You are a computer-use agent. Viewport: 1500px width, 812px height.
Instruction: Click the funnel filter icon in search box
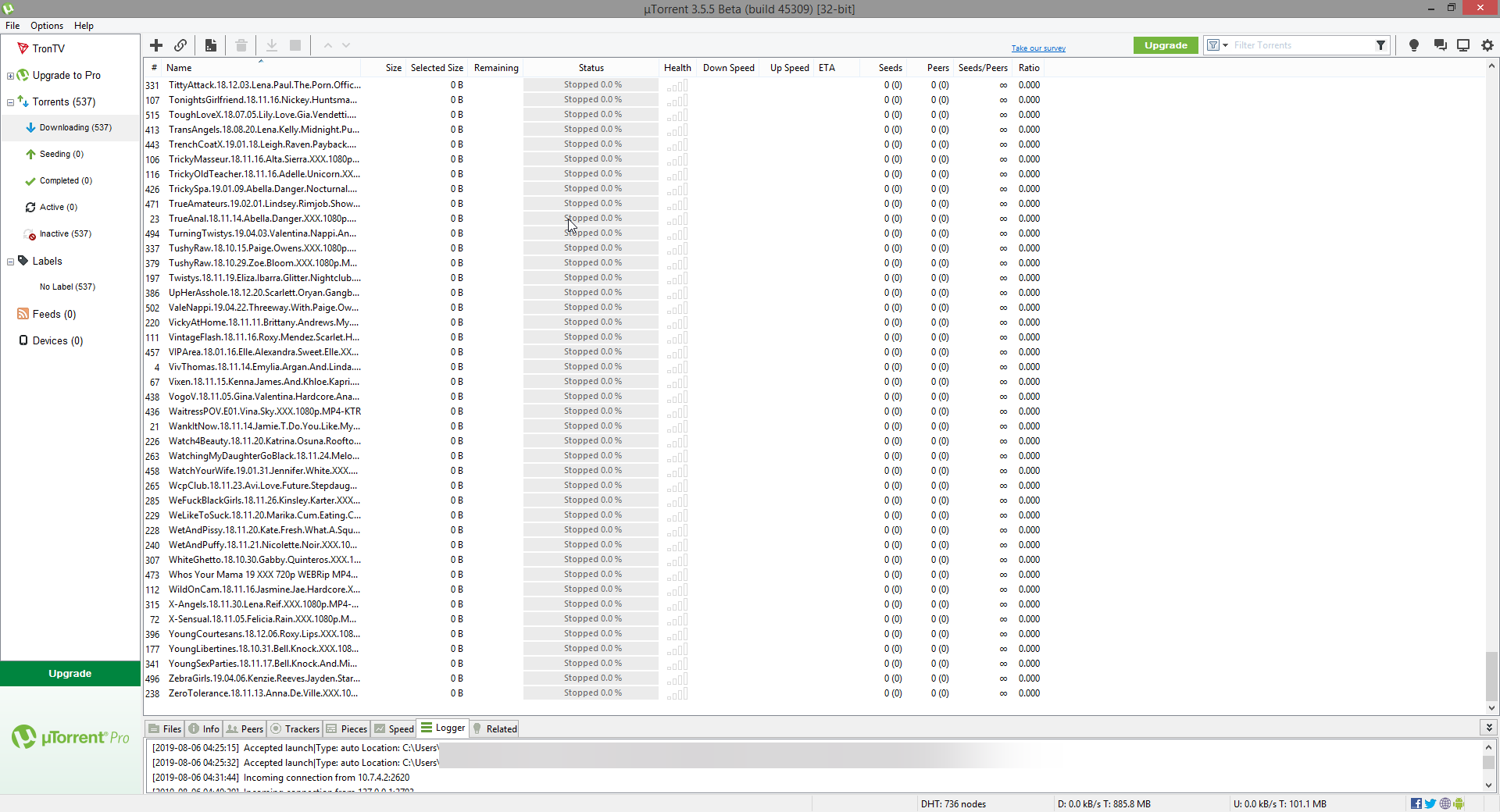1380,45
